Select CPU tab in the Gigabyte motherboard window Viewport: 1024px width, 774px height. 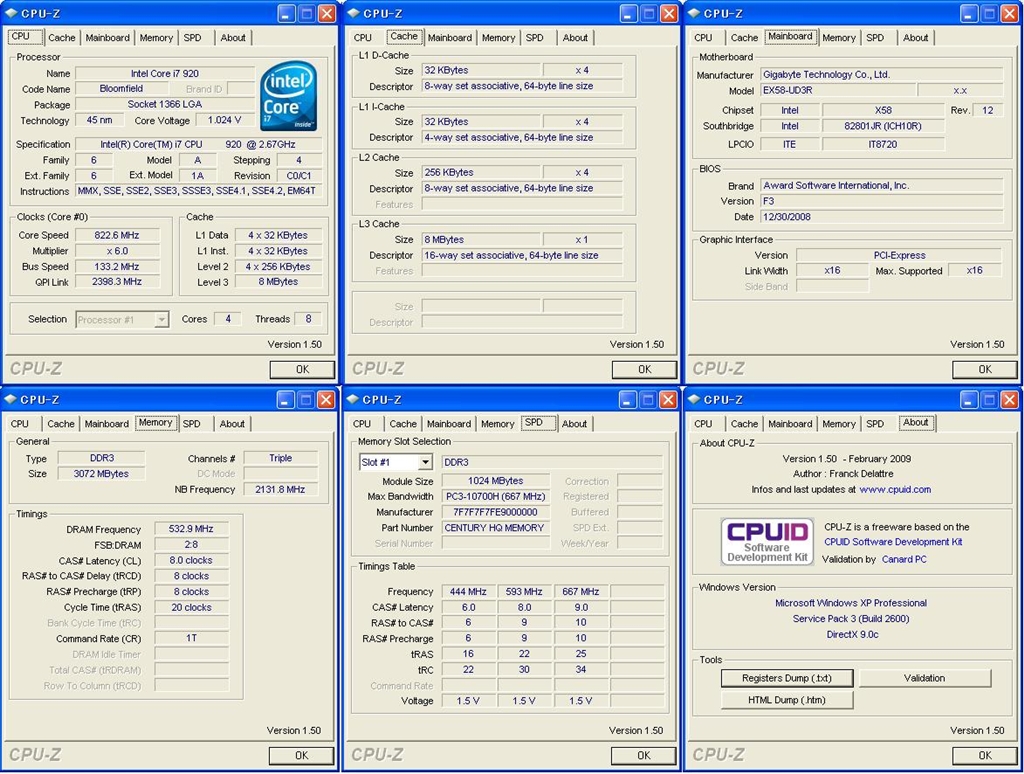click(x=703, y=38)
